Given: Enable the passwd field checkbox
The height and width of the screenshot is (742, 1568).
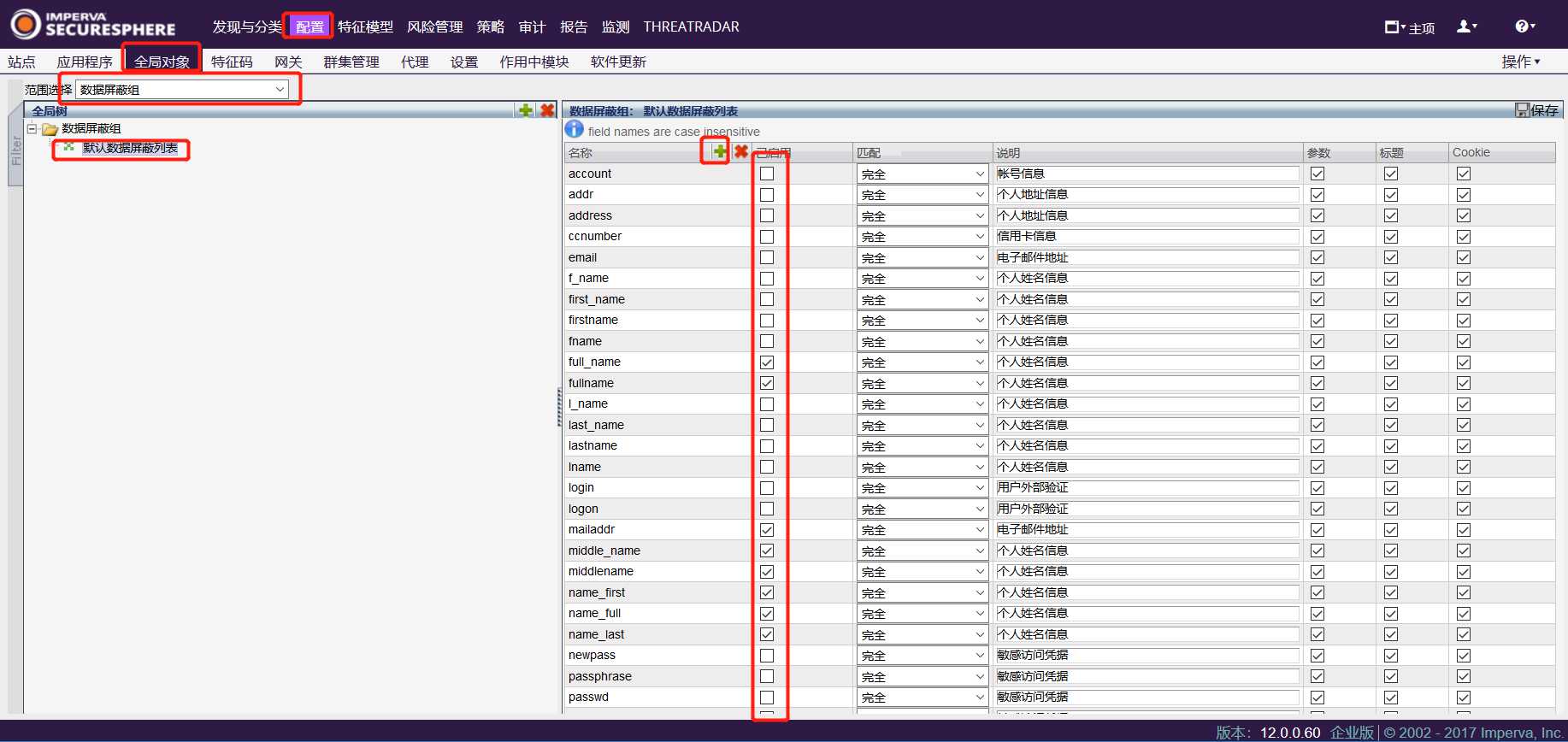Looking at the screenshot, I should click(x=767, y=697).
